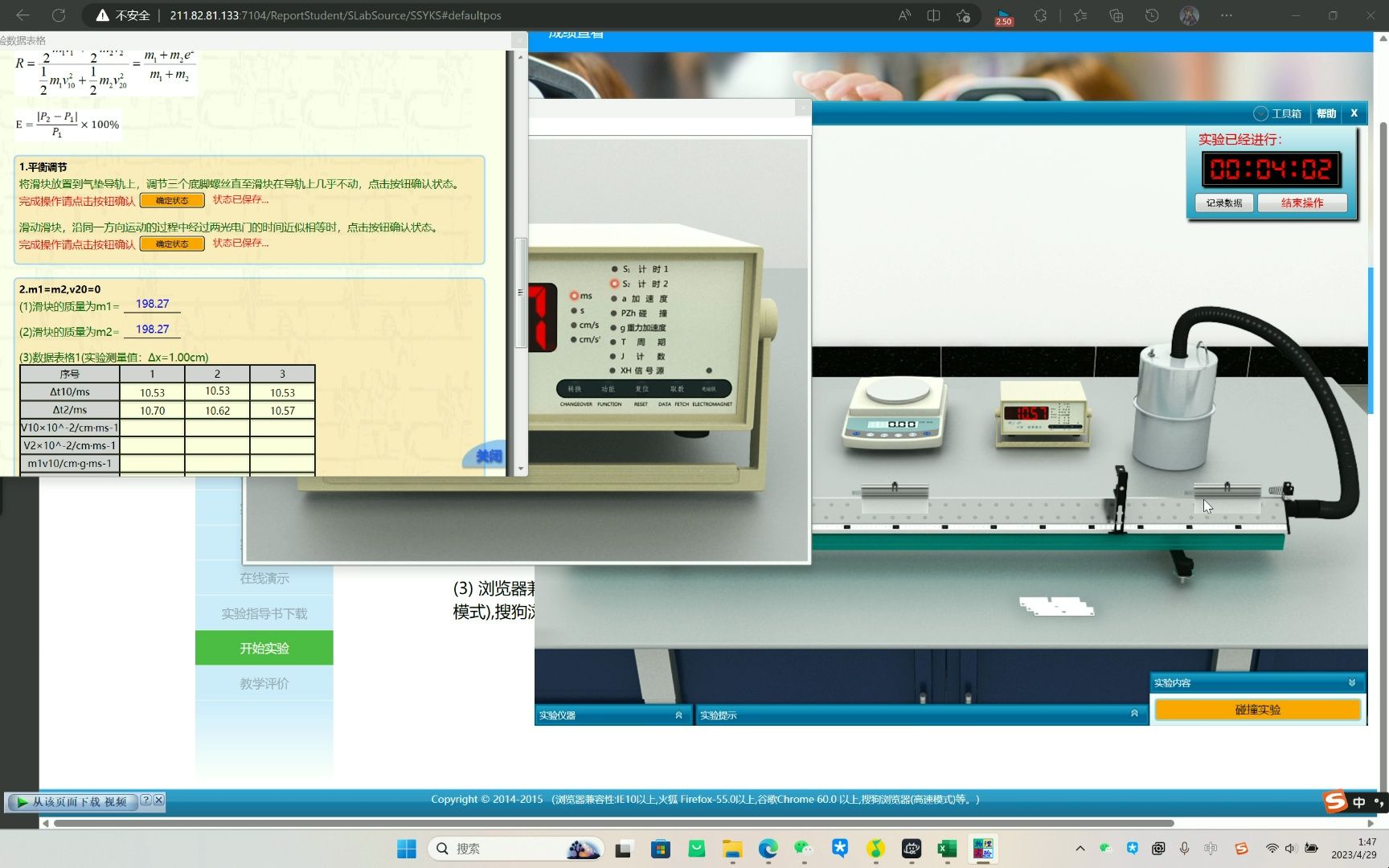Select 开始实验 sidebar item
Viewport: 1389px width, 868px height.
[x=264, y=648]
